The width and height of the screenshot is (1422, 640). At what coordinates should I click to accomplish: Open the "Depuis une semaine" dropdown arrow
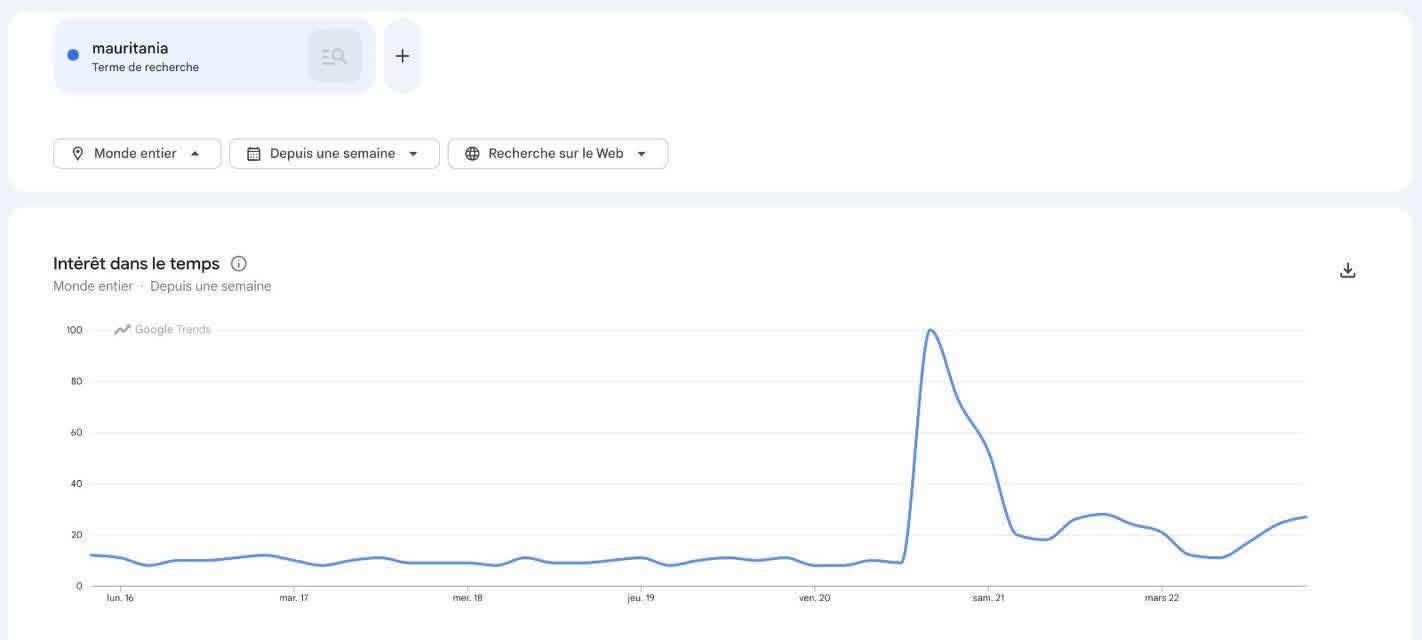click(413, 154)
